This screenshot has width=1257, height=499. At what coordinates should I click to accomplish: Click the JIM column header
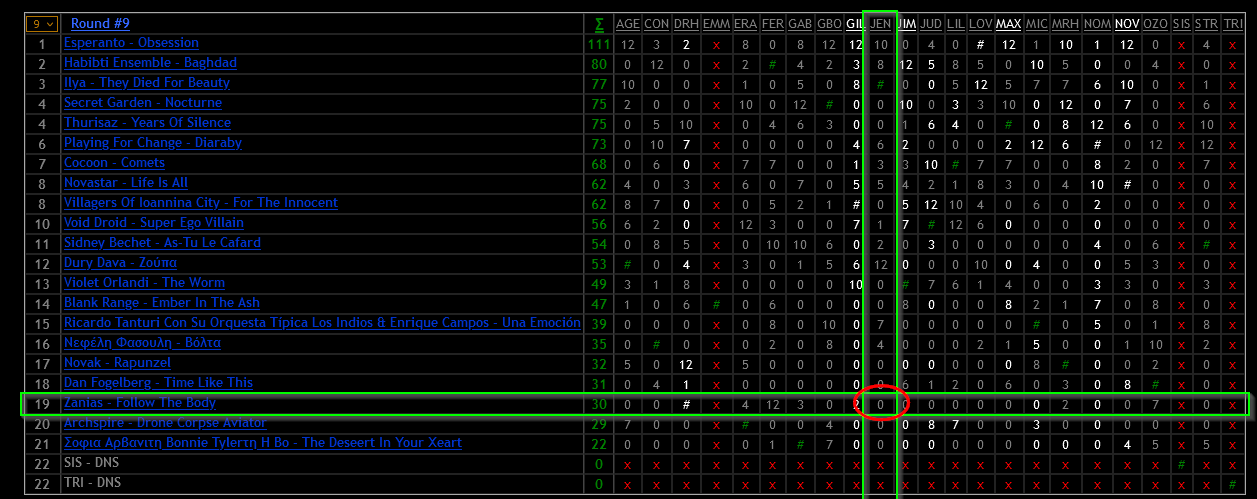coord(907,23)
